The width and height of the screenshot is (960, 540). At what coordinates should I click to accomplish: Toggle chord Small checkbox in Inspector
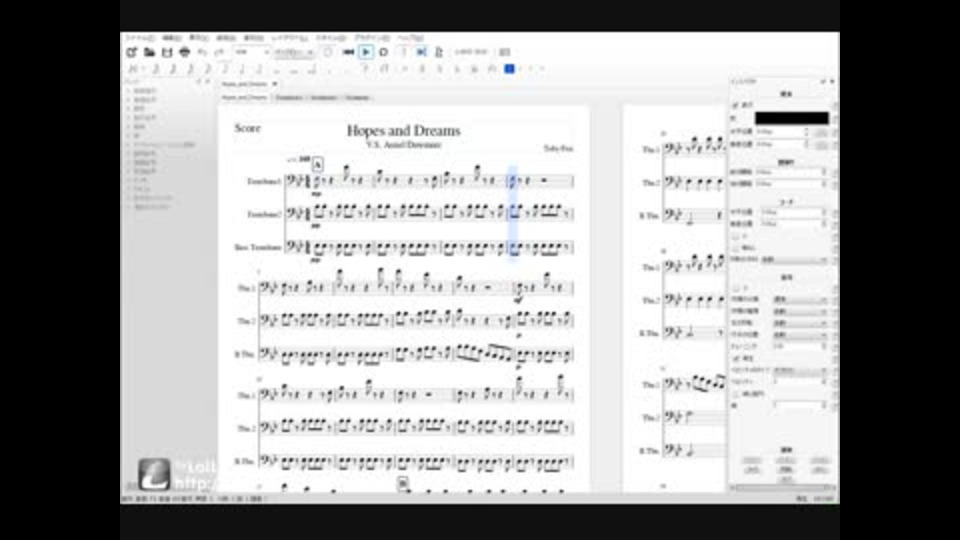click(735, 236)
